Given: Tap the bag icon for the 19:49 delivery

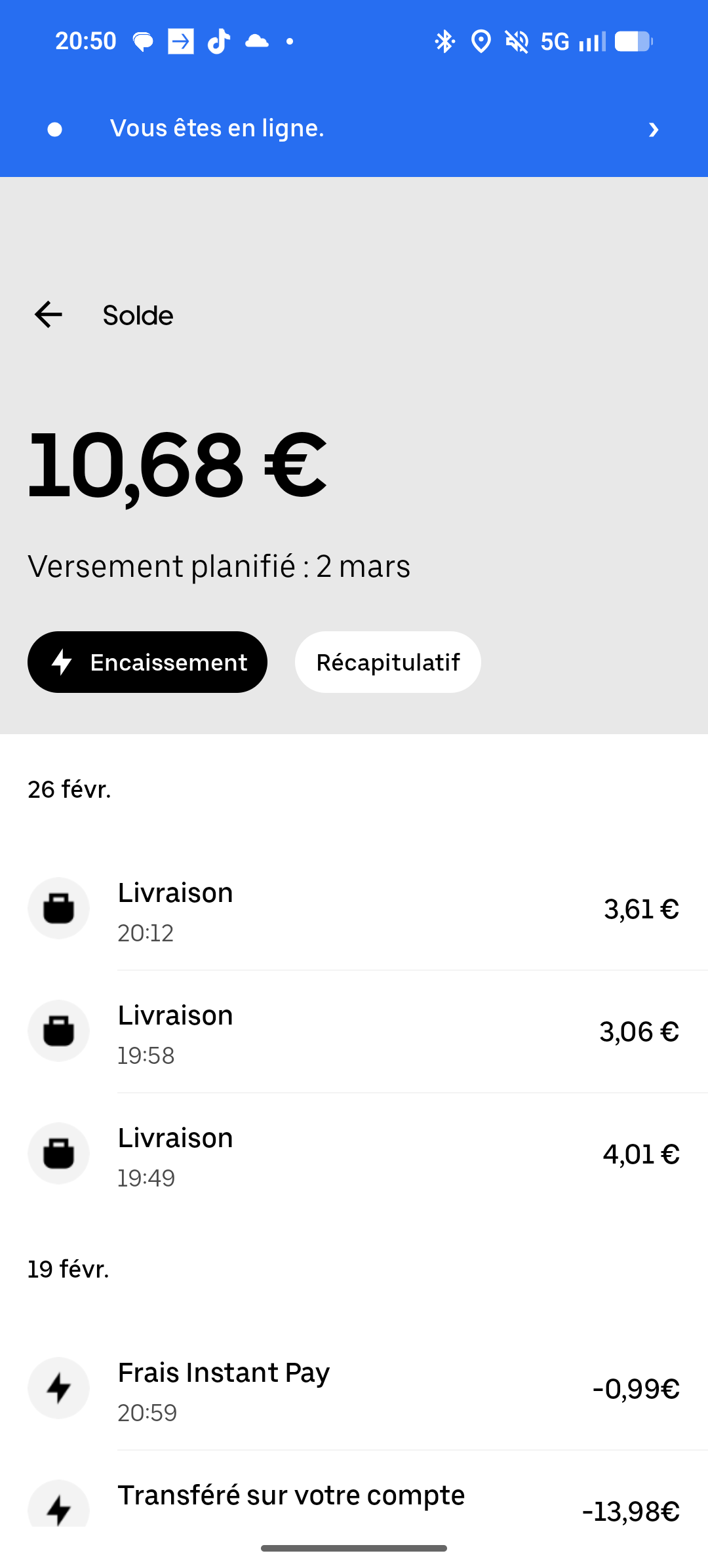Looking at the screenshot, I should pos(58,1154).
